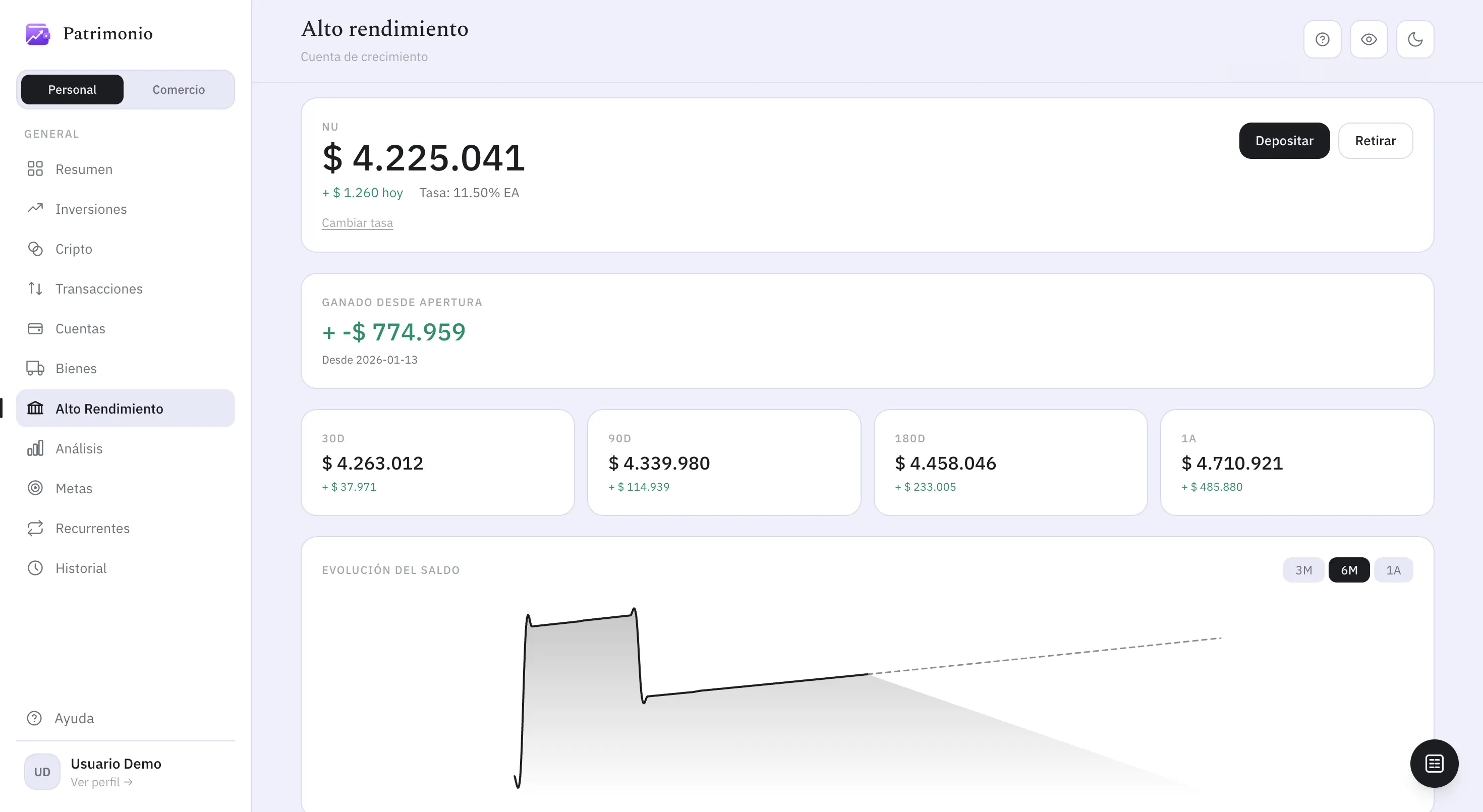Click the 1A projection card

1297,462
